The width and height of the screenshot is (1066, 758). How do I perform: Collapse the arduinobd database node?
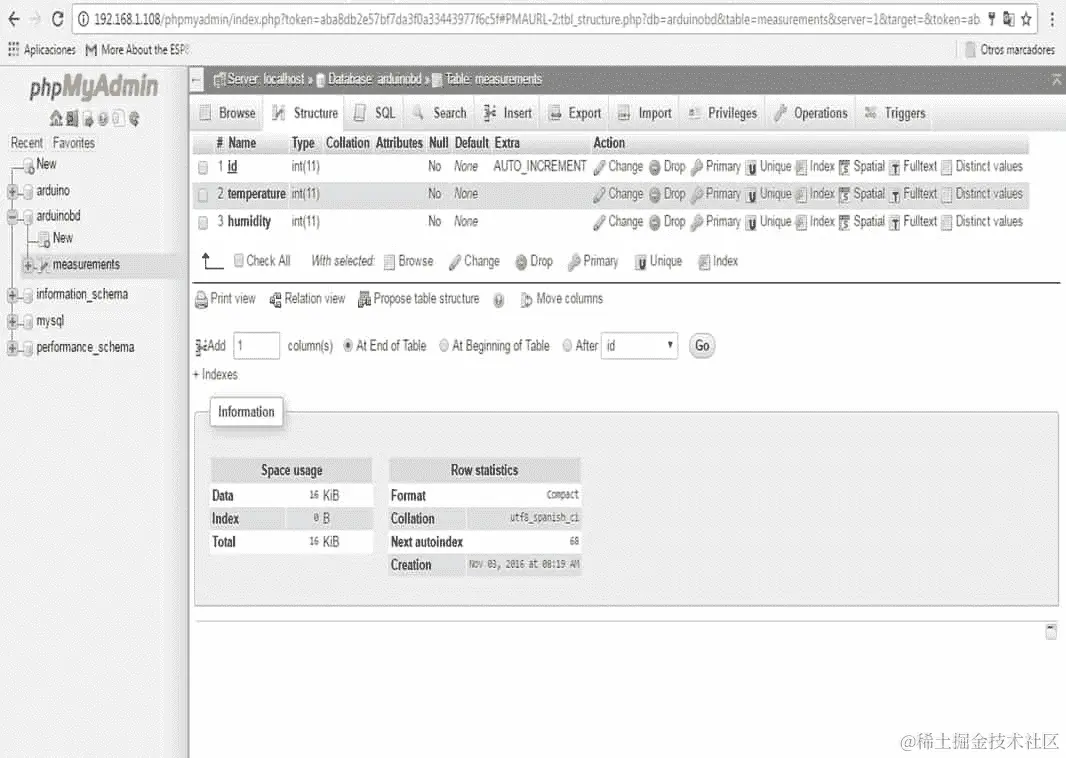point(12,217)
